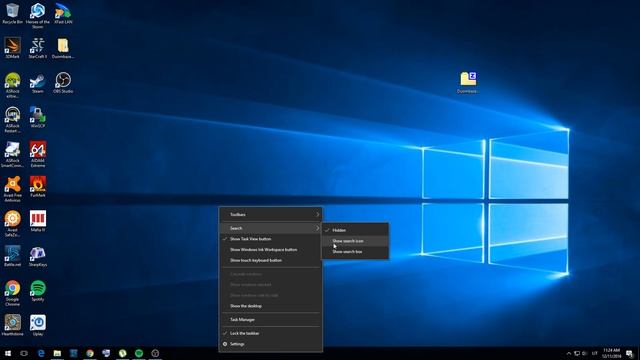Viewport: 640px width, 360px height.
Task: Launch Microsoft Edge from the taskbar
Action: [x=41, y=353]
